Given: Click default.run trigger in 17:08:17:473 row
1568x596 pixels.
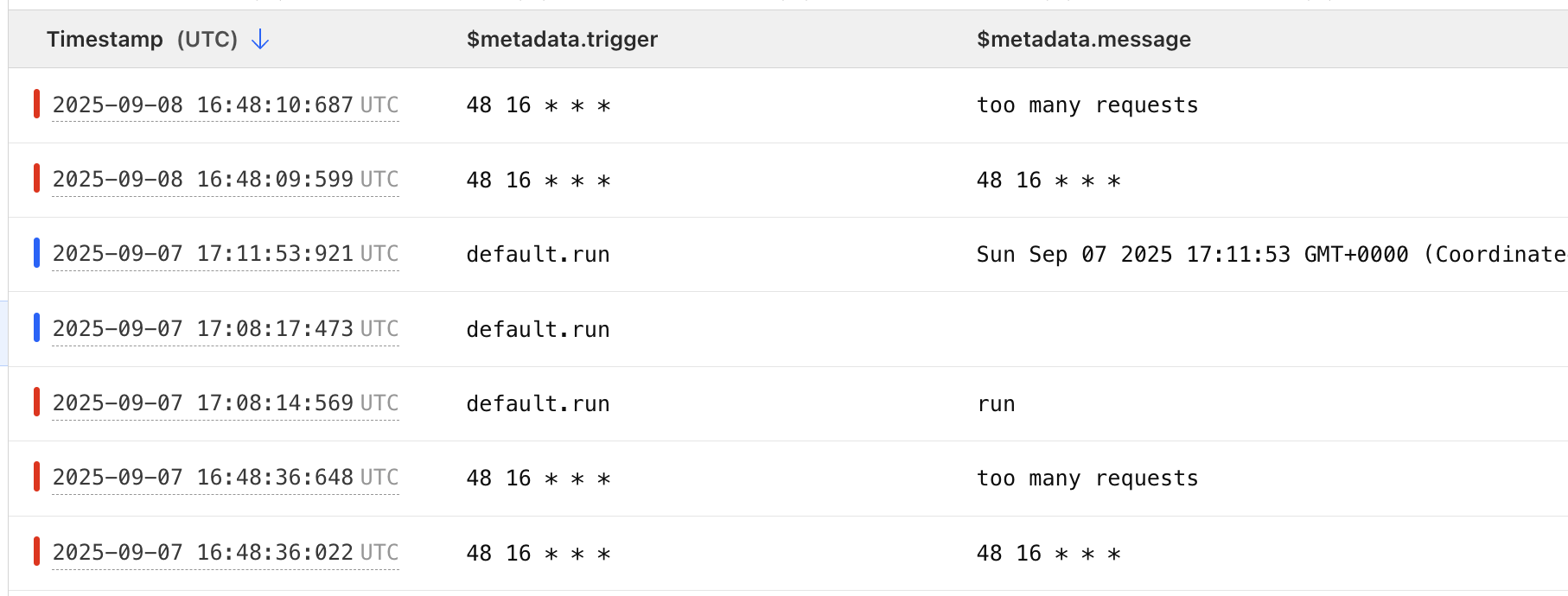Looking at the screenshot, I should pyautogui.click(x=538, y=330).
